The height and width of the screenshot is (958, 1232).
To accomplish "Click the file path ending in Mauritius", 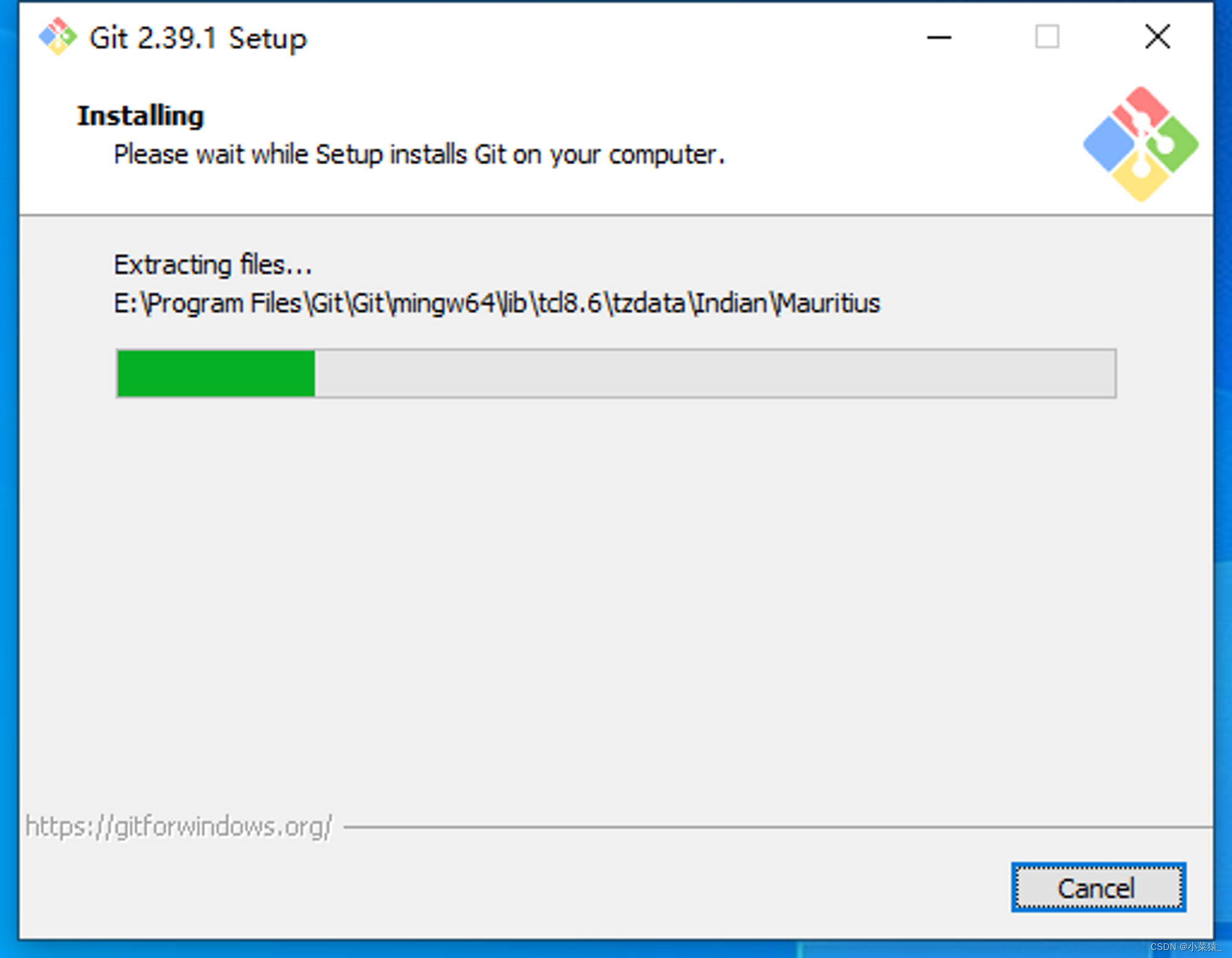I will point(497,303).
